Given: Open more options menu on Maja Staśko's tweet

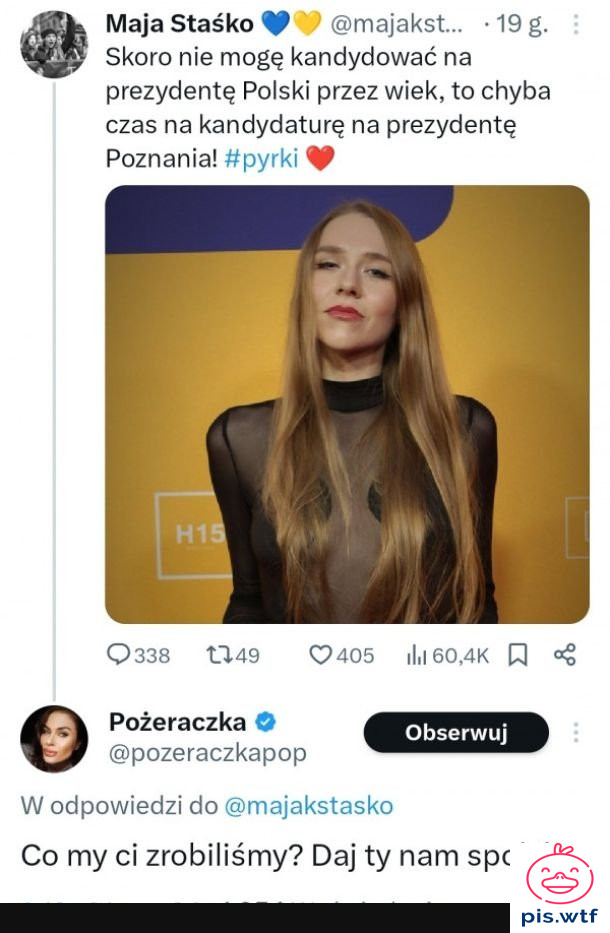Looking at the screenshot, I should point(574,26).
